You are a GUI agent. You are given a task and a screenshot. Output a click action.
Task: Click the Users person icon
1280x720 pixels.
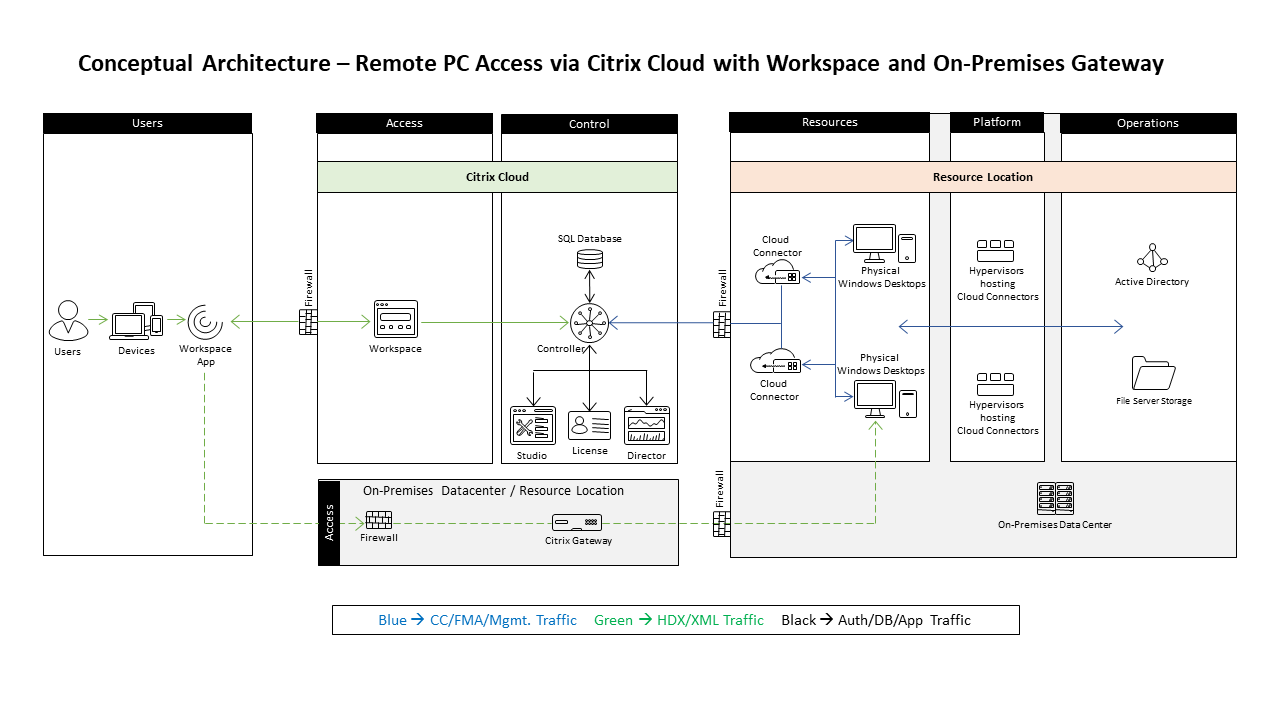(68, 321)
